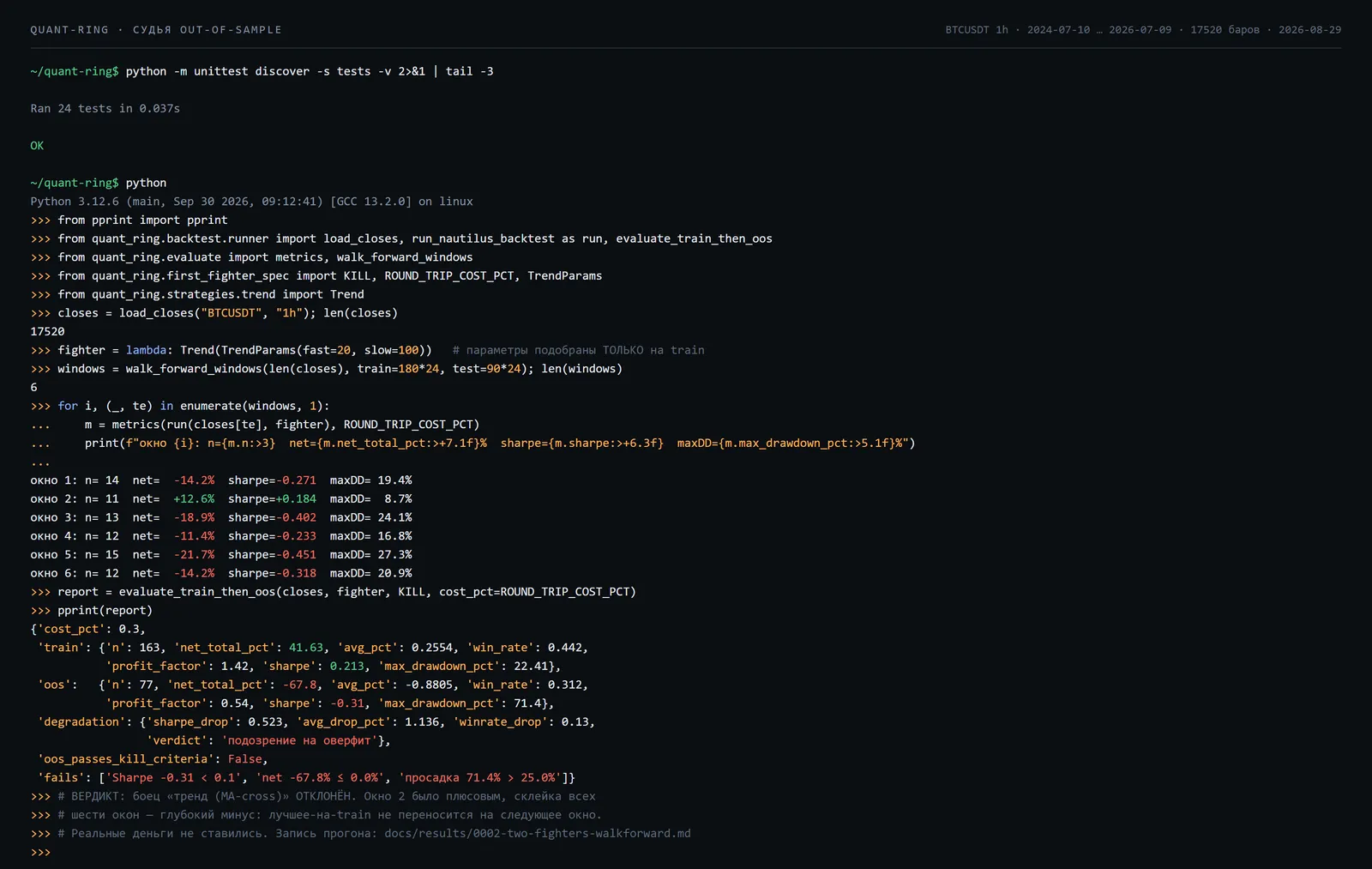Click the green 'OK' test result
This screenshot has height=869, width=1372.
coord(37,146)
